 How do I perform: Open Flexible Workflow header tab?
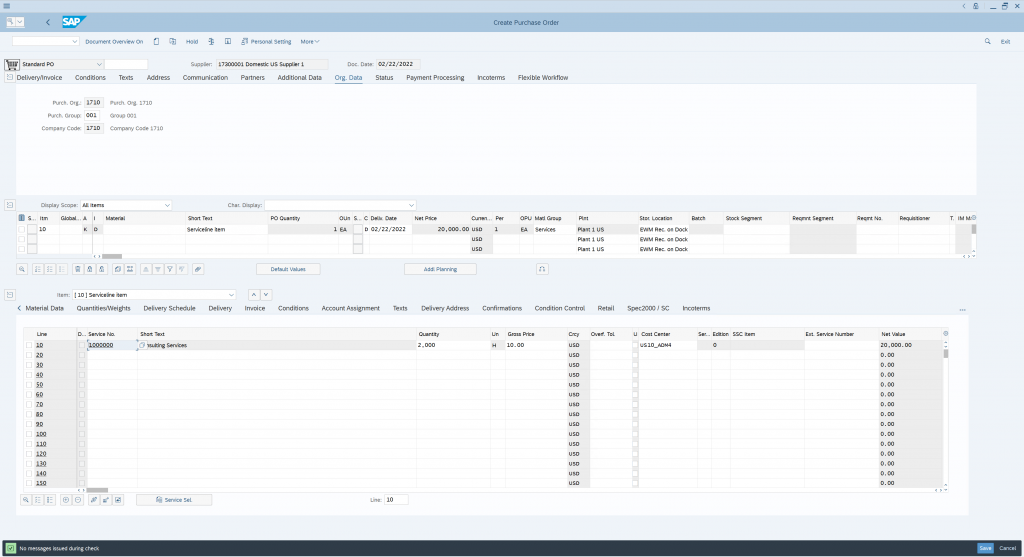(x=543, y=77)
